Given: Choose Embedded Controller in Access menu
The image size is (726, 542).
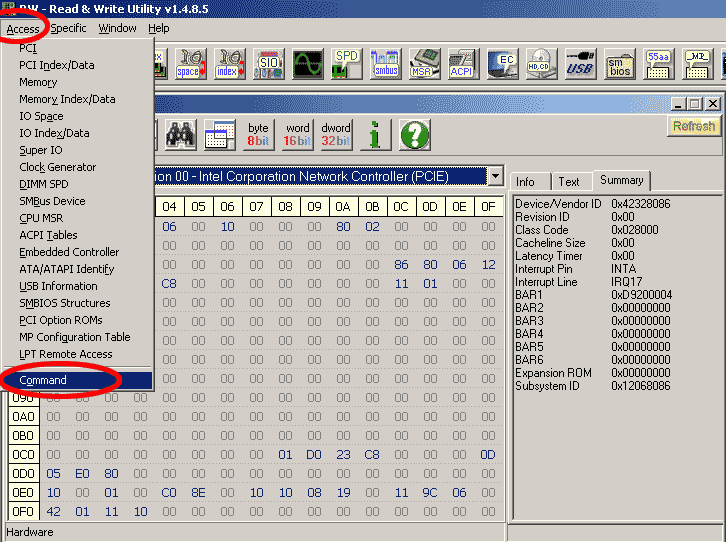Looking at the screenshot, I should coord(68,252).
